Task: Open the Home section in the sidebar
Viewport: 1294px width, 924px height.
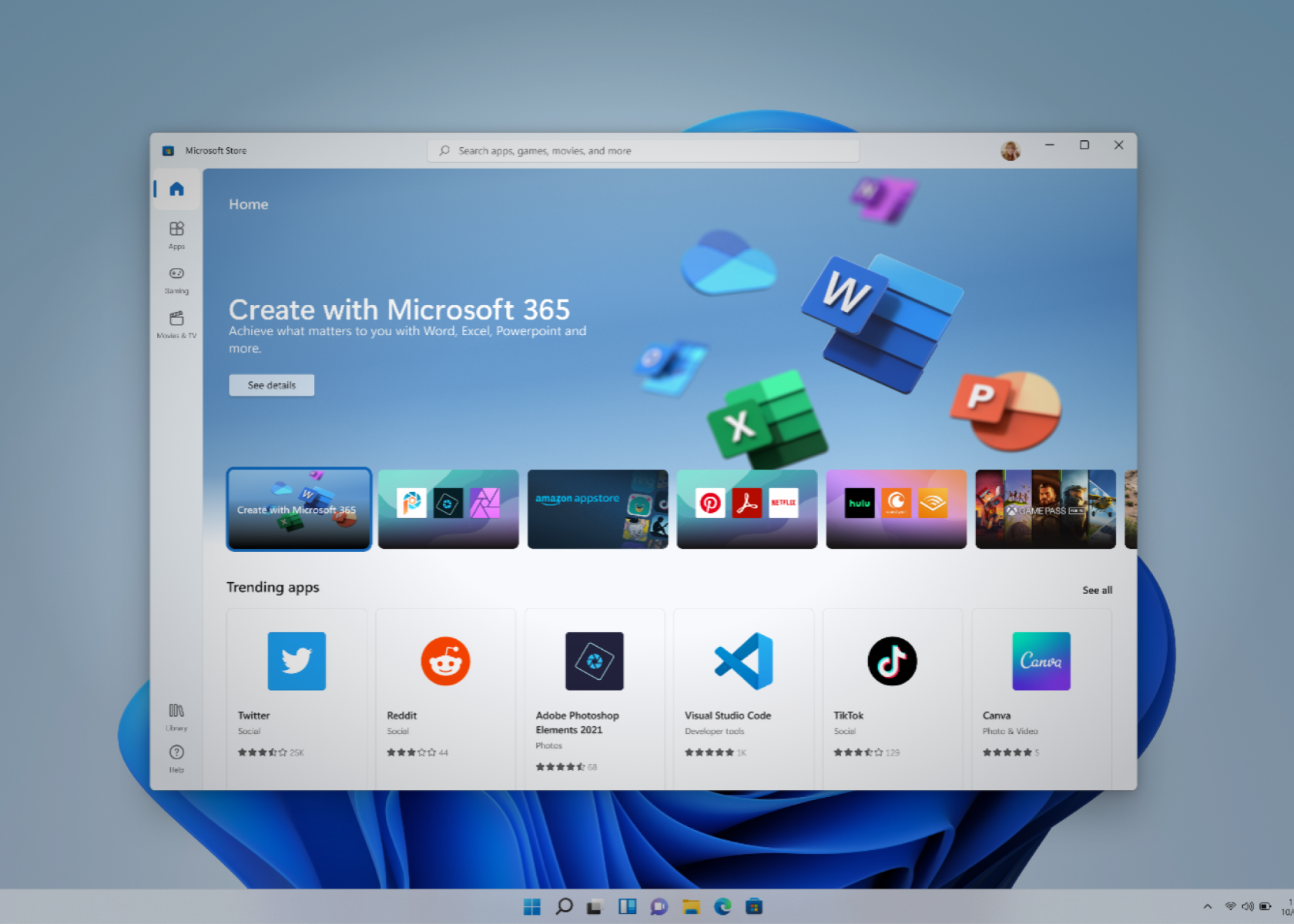Action: pyautogui.click(x=176, y=189)
